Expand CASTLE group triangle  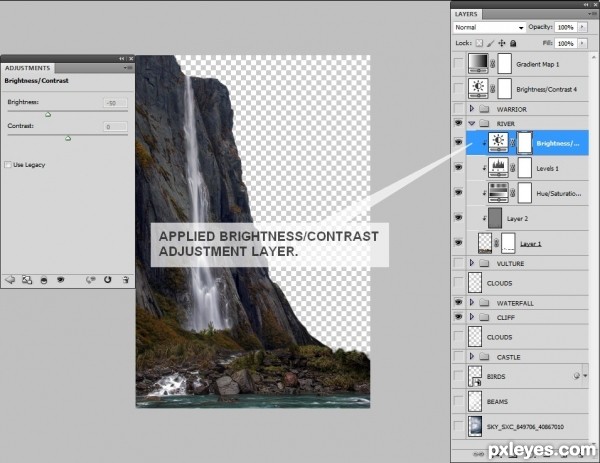click(472, 357)
